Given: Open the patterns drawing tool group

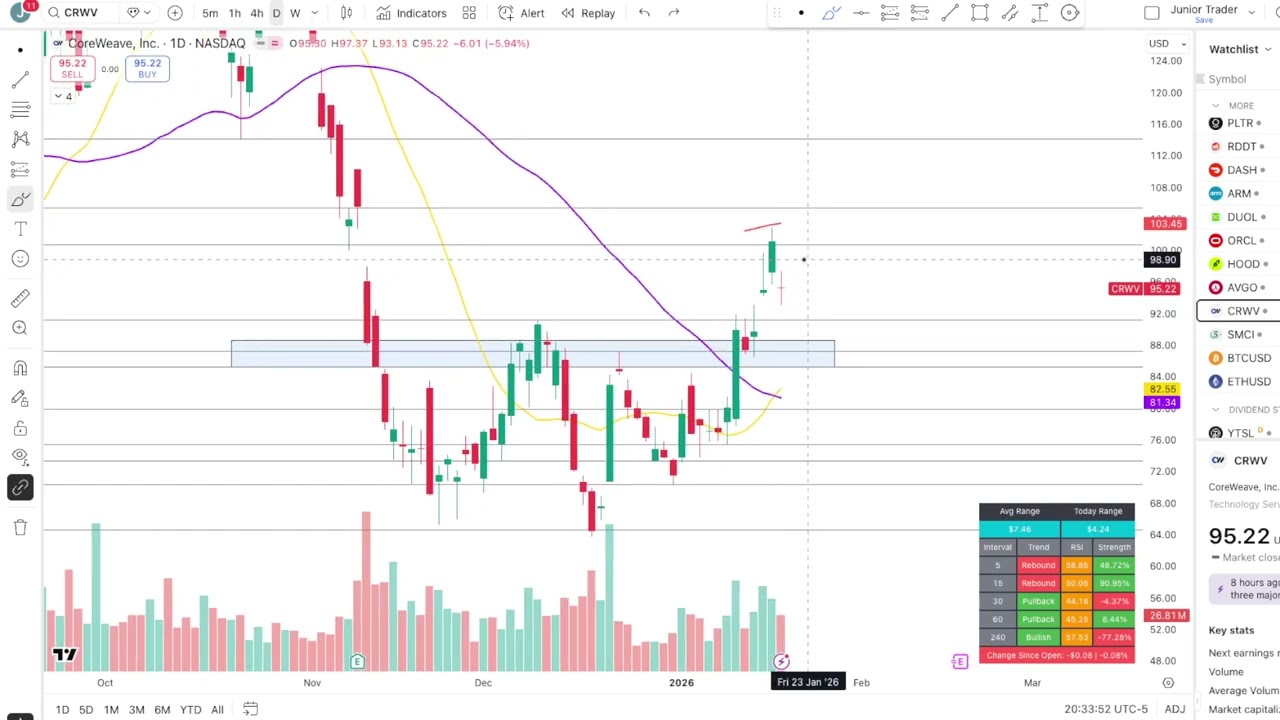Looking at the screenshot, I should click(20, 139).
